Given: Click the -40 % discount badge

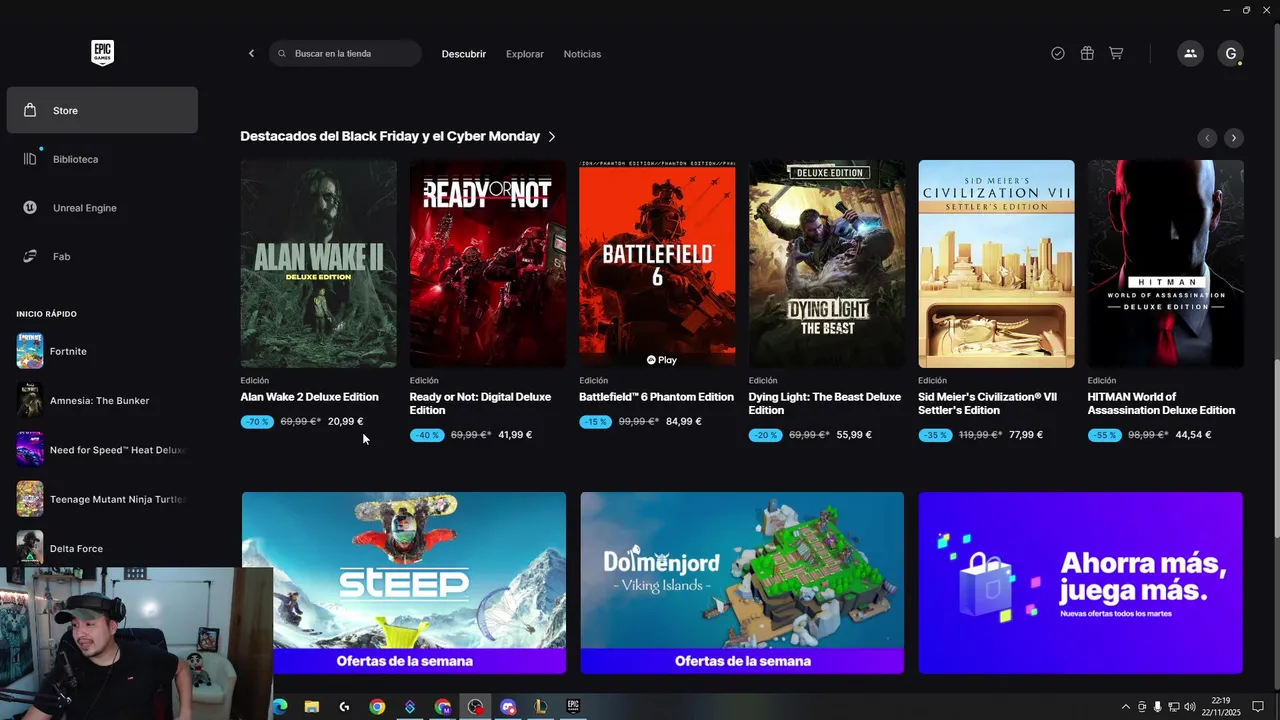Looking at the screenshot, I should pyautogui.click(x=427, y=435).
